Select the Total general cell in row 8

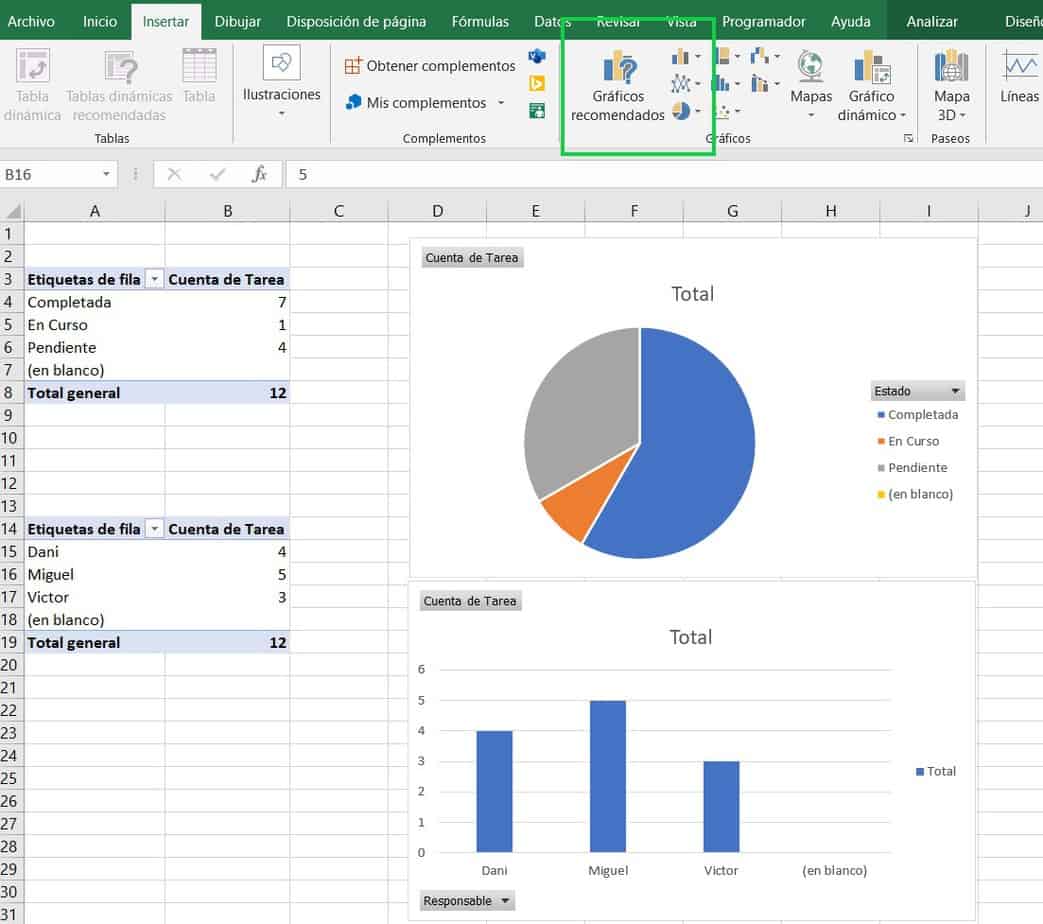94,393
